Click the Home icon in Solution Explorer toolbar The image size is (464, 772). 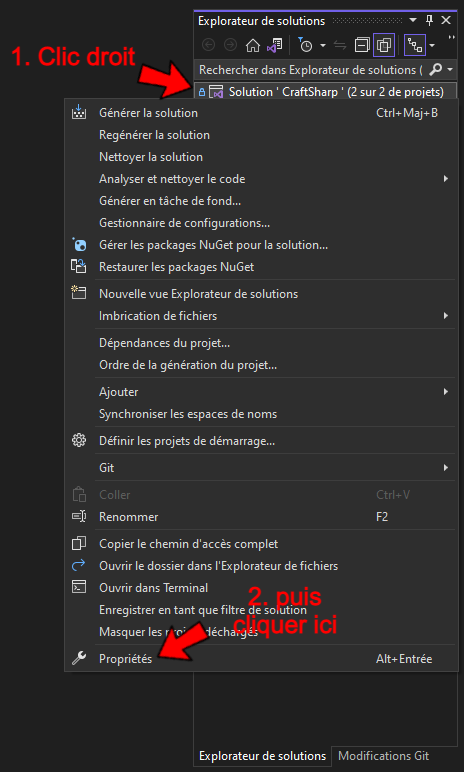click(x=253, y=45)
